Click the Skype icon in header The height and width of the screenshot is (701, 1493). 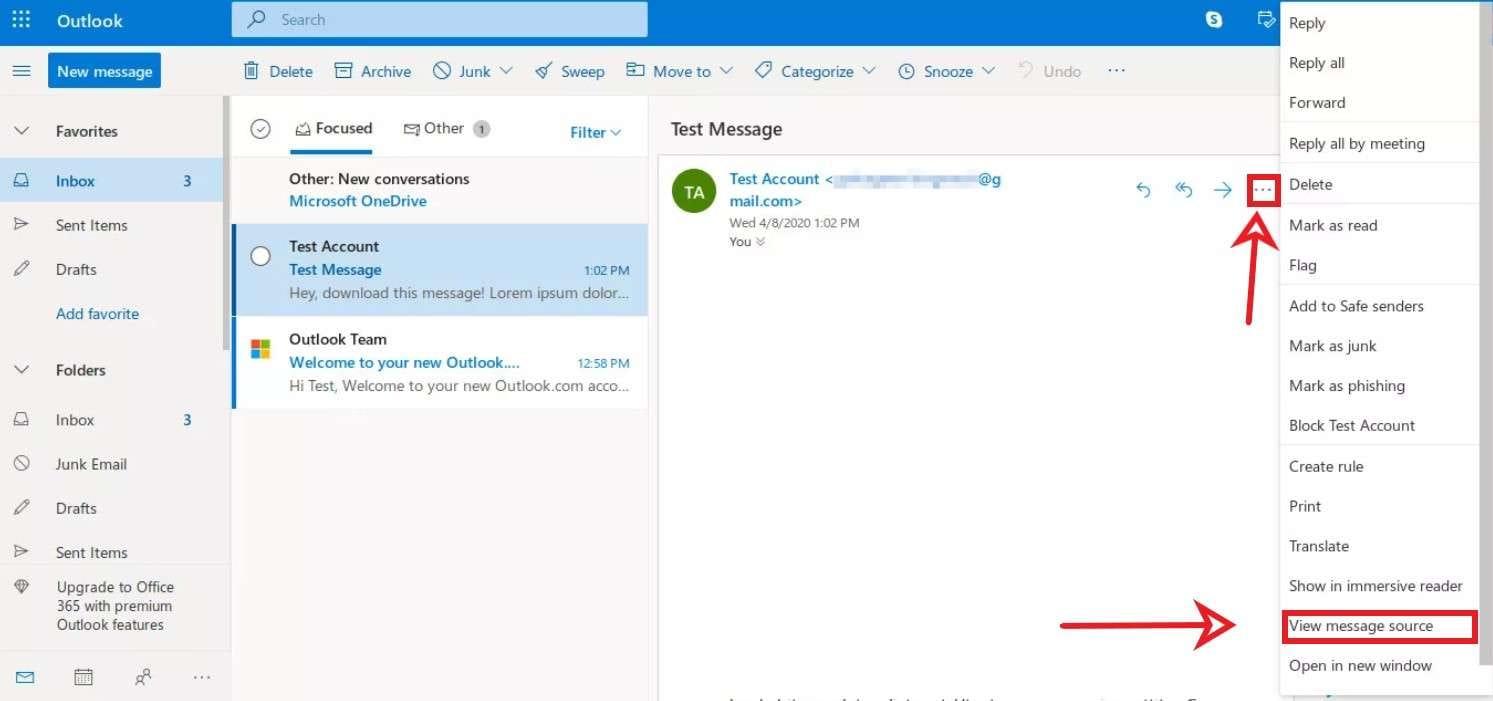coord(1213,20)
